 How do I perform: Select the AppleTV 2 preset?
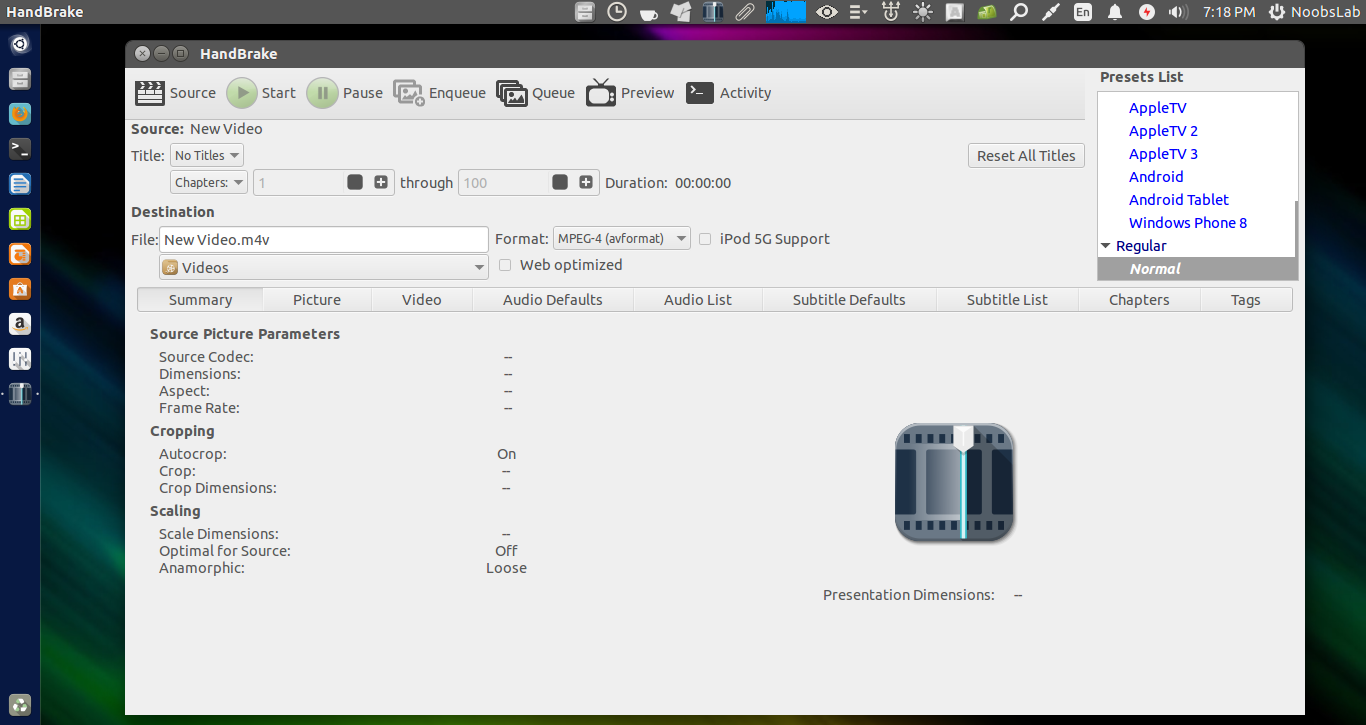click(1163, 131)
